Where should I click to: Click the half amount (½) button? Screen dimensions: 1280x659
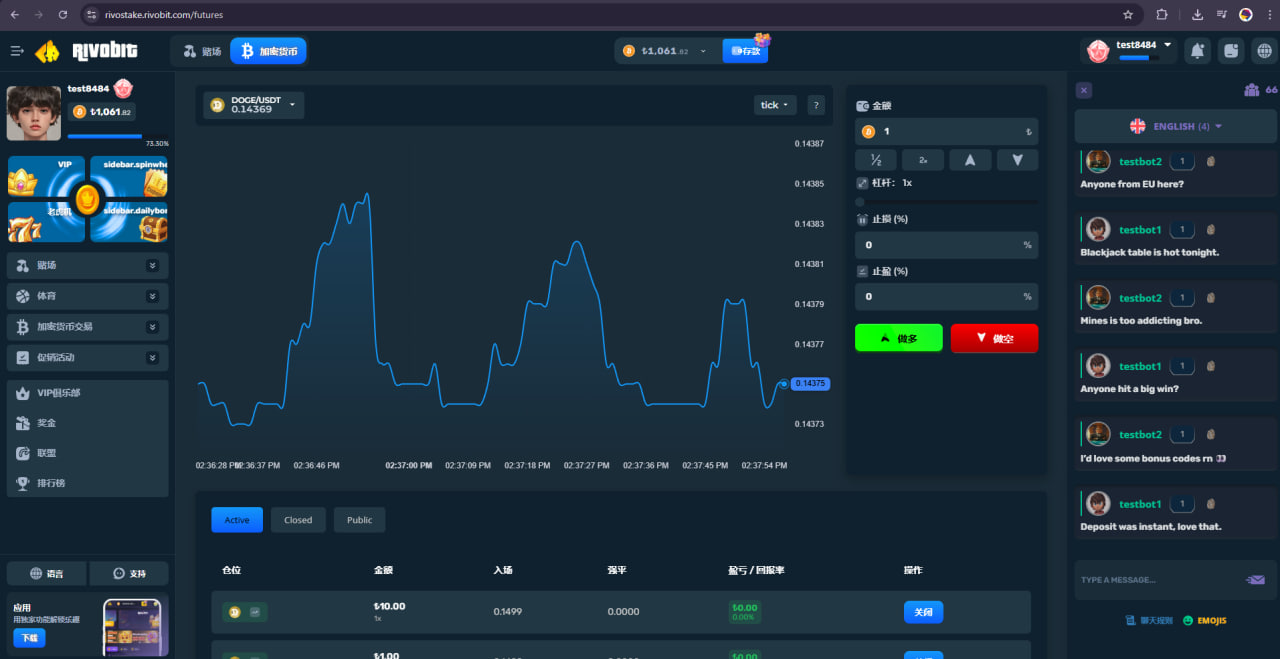876,160
